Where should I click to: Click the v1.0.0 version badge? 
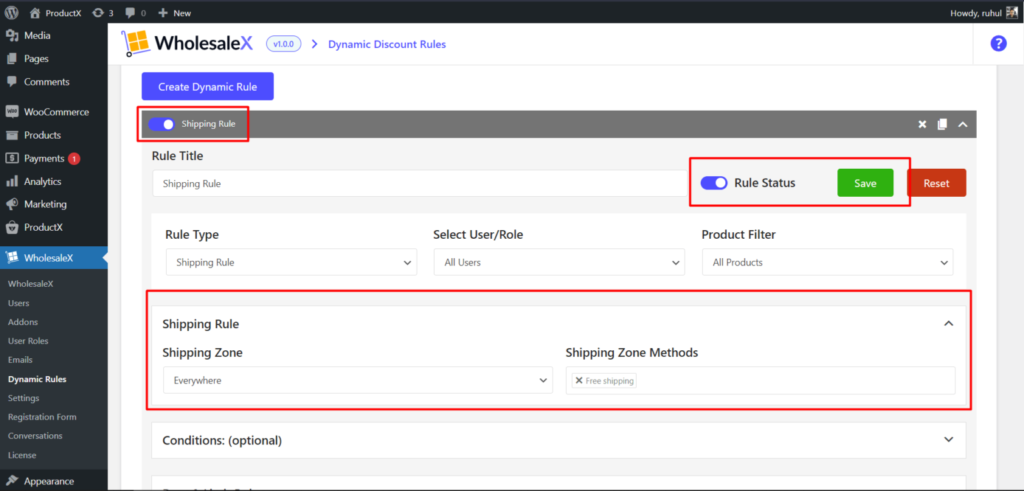click(x=283, y=44)
